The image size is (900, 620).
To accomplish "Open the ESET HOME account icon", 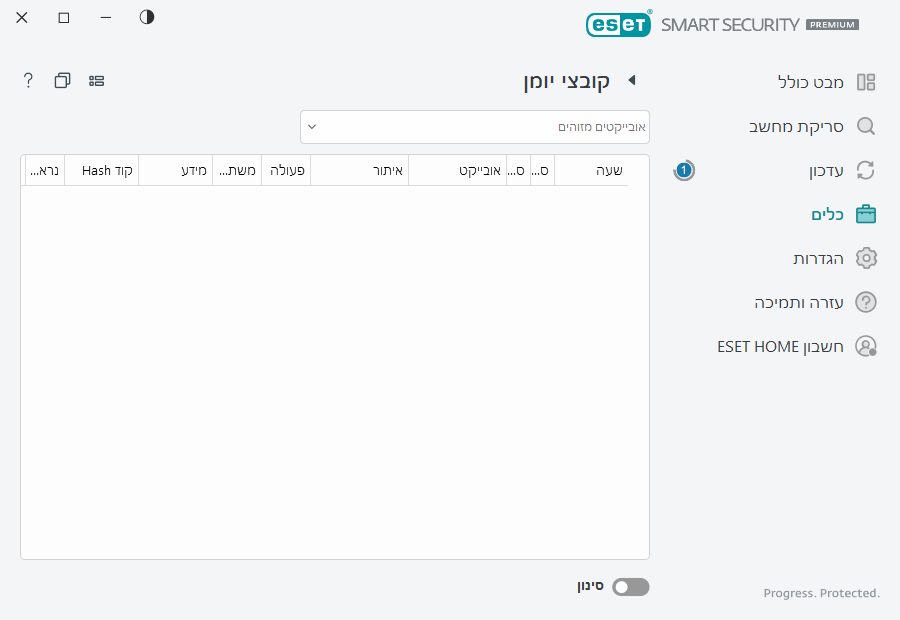I will pyautogui.click(x=866, y=346).
